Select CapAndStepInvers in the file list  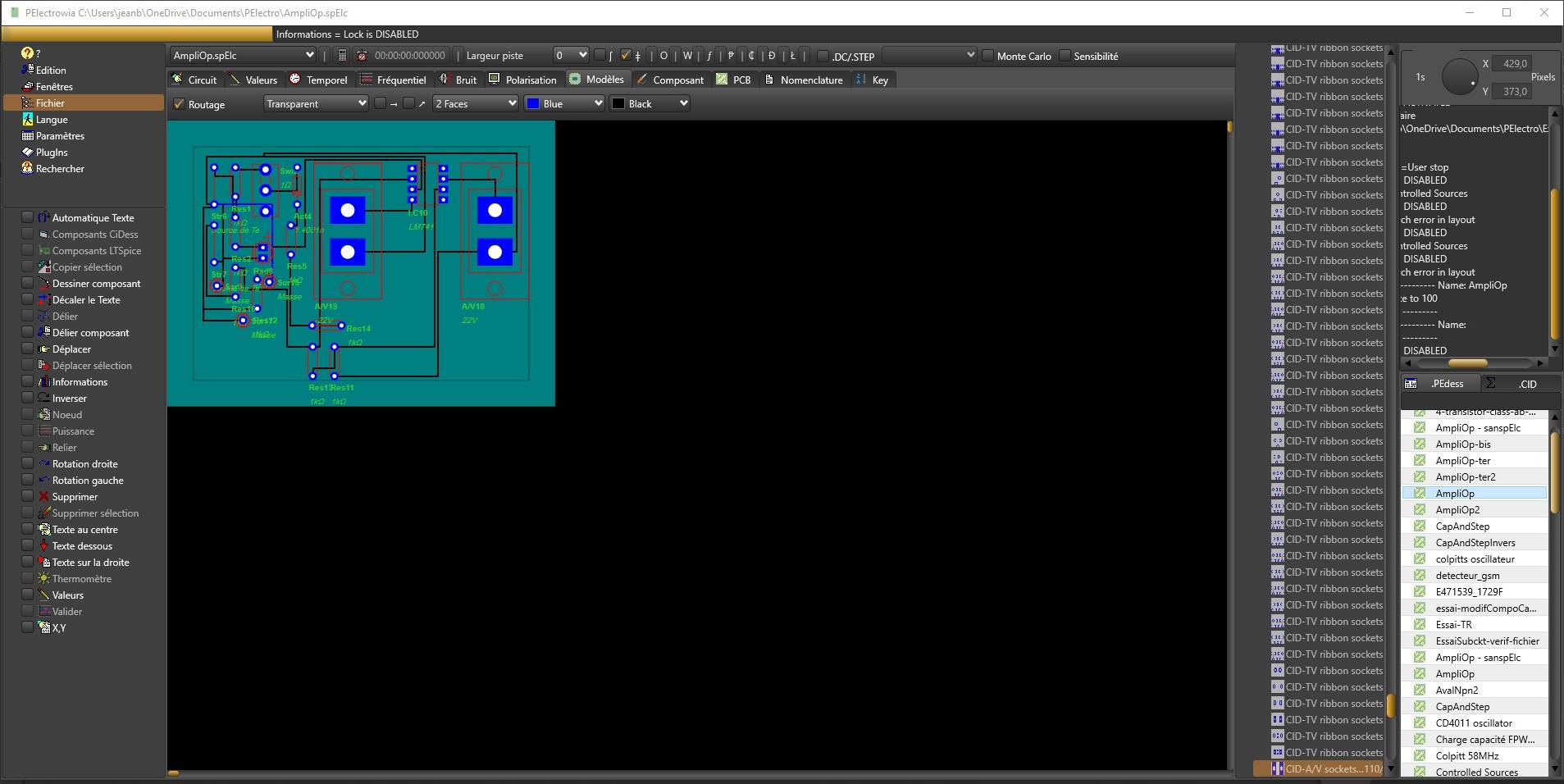click(x=1475, y=543)
